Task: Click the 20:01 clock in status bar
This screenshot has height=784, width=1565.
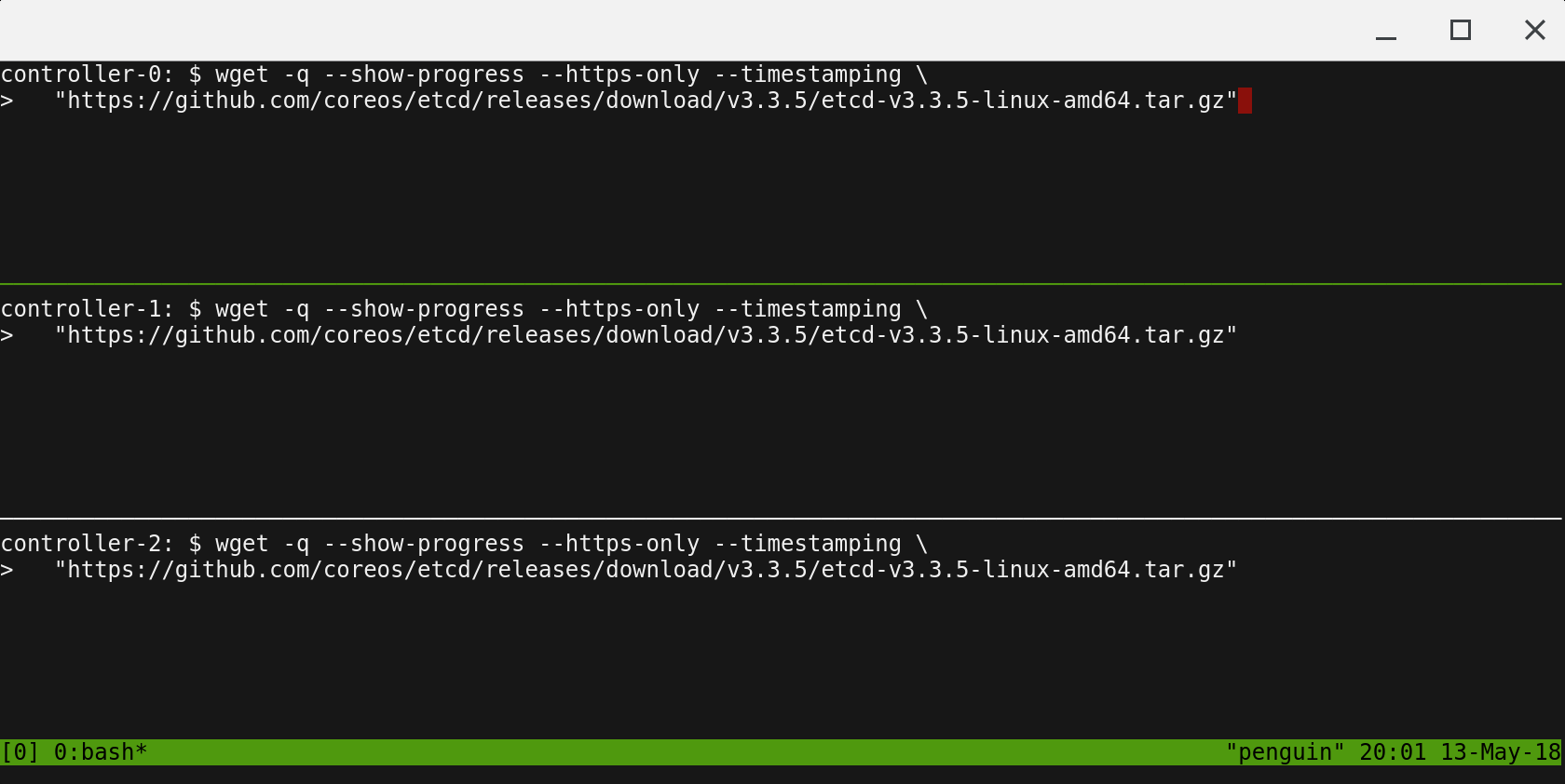Action: click(x=1393, y=752)
